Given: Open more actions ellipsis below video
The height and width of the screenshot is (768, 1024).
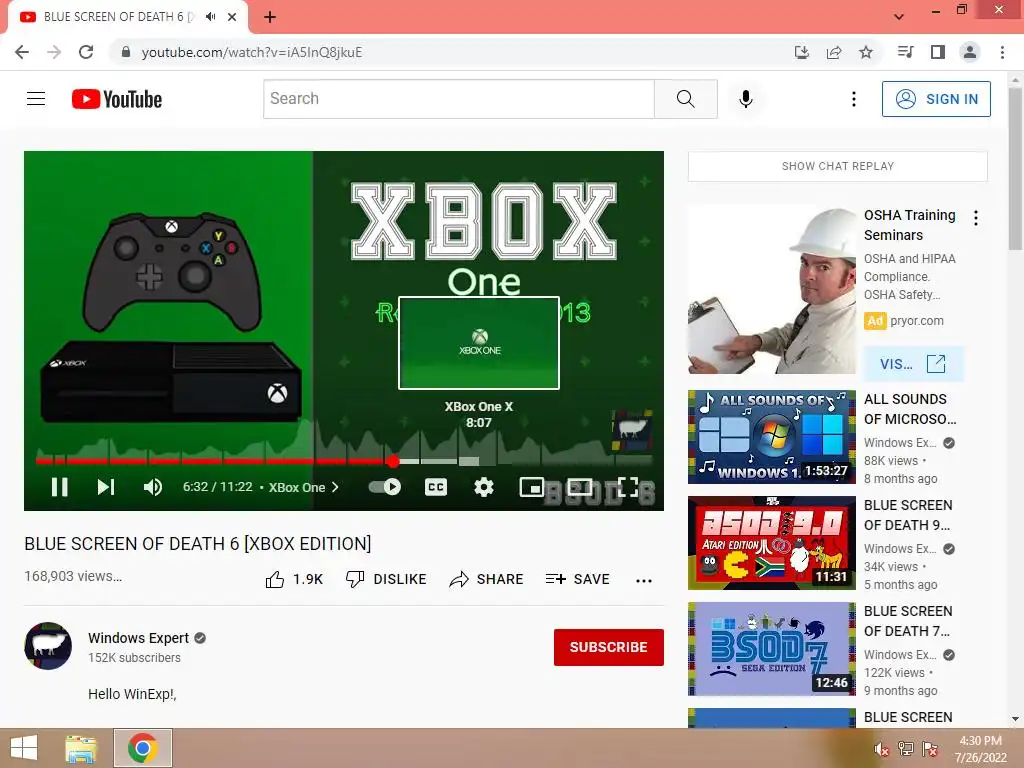Looking at the screenshot, I should tap(644, 581).
